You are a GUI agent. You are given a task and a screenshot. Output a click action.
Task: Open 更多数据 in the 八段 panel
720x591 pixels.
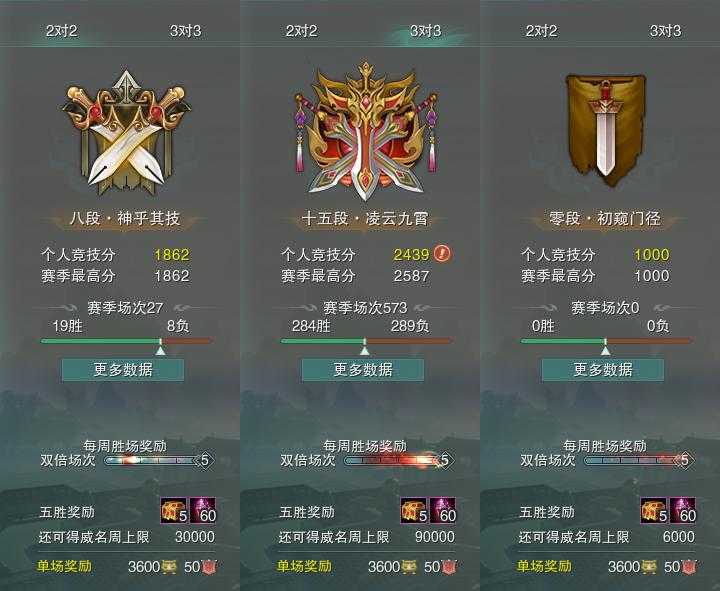click(x=123, y=370)
